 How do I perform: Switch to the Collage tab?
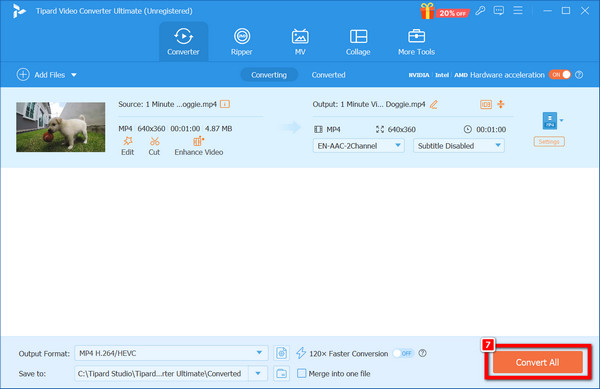(x=358, y=42)
